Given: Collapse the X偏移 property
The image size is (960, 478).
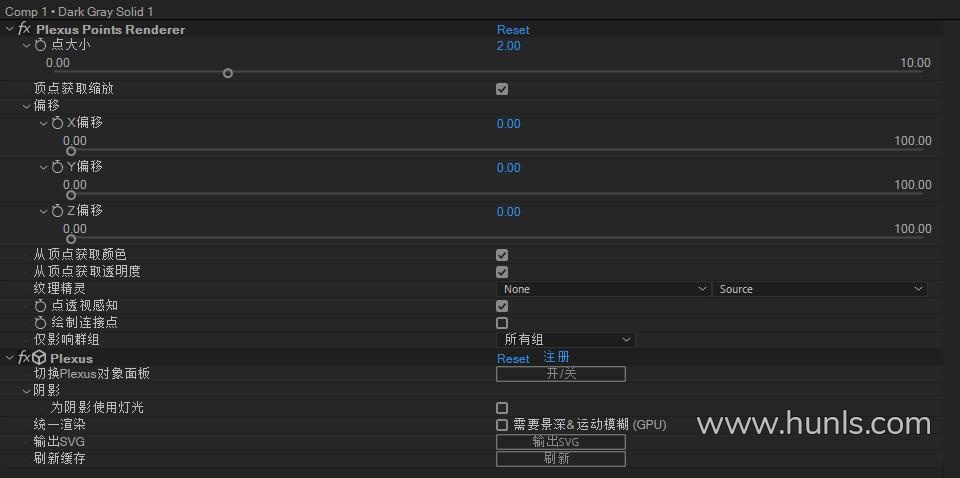Looking at the screenshot, I should (43, 123).
